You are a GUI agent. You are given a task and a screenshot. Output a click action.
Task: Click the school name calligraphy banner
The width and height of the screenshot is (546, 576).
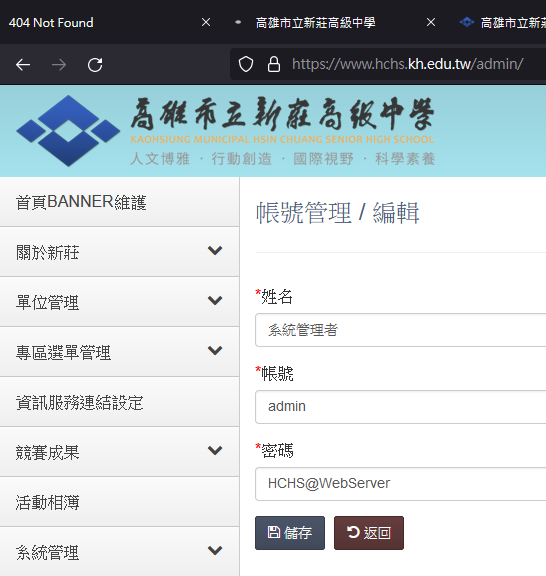(282, 114)
